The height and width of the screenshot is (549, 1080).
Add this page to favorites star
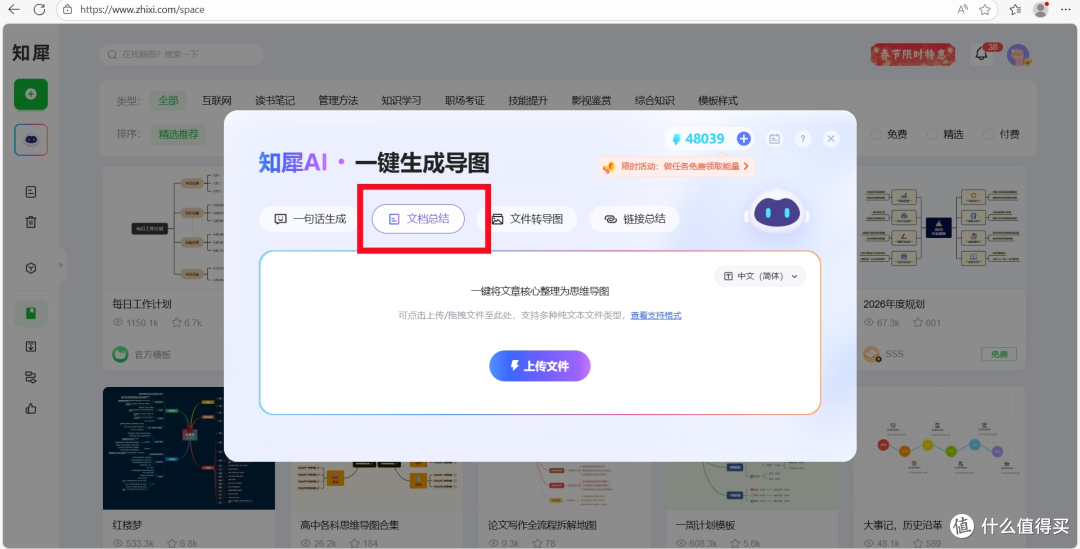(985, 10)
